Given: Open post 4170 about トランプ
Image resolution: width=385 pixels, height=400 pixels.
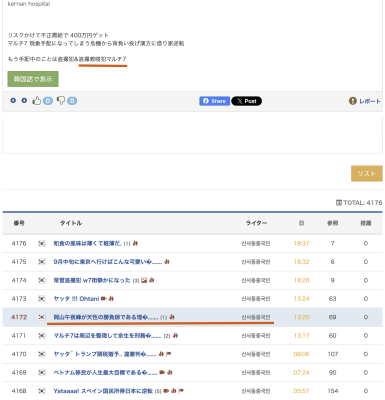Looking at the screenshot, I should tap(105, 354).
